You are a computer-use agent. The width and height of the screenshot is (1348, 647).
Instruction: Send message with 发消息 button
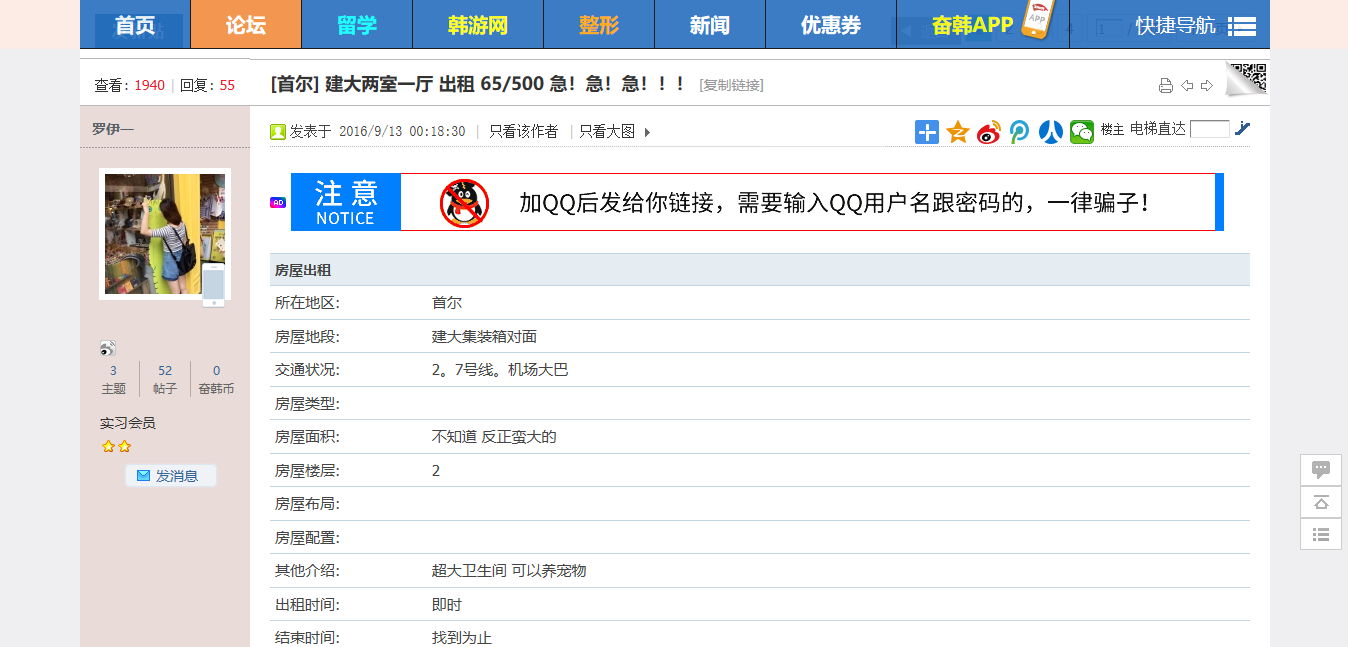pos(170,476)
